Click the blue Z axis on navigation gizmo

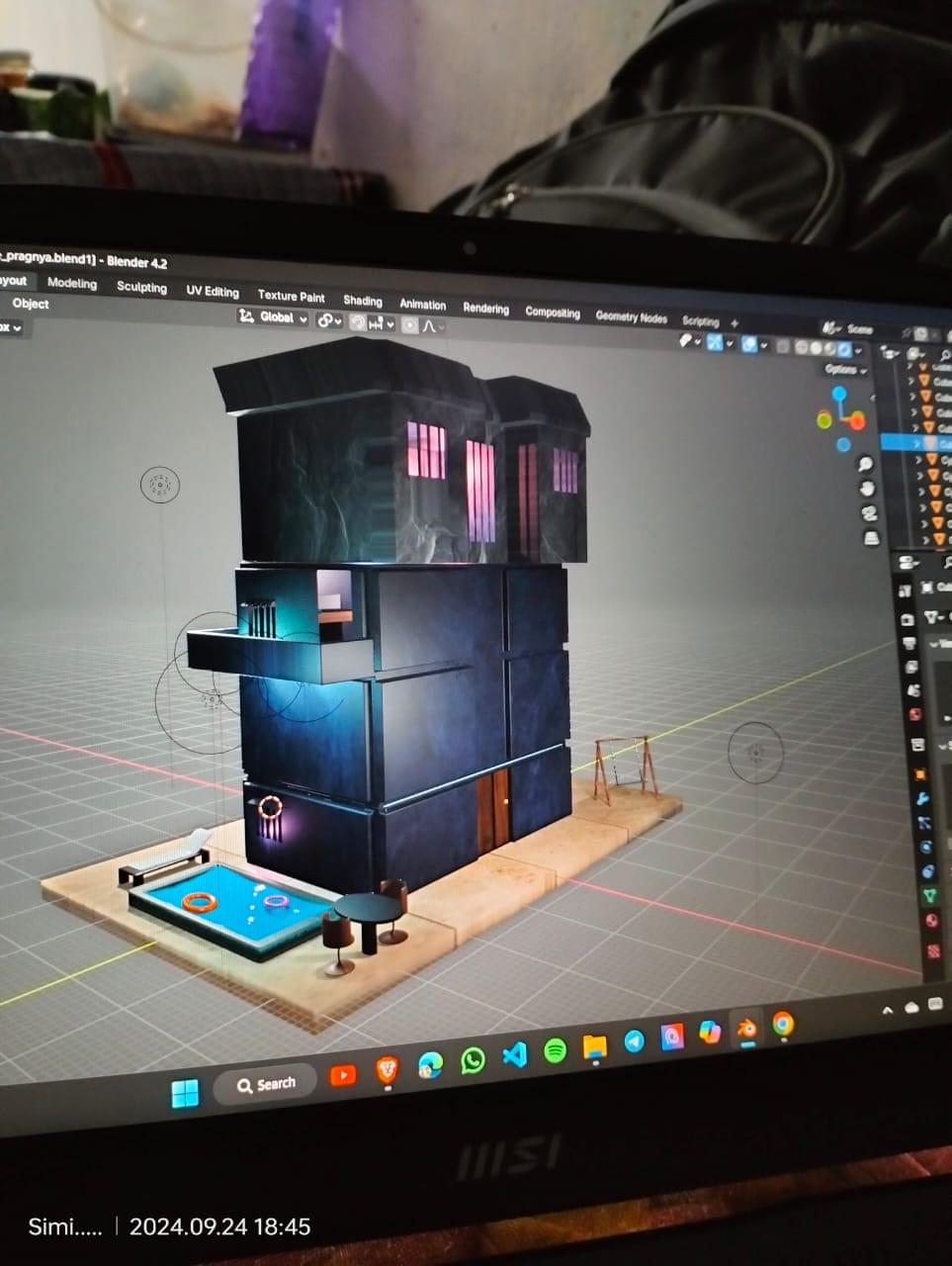[839, 395]
